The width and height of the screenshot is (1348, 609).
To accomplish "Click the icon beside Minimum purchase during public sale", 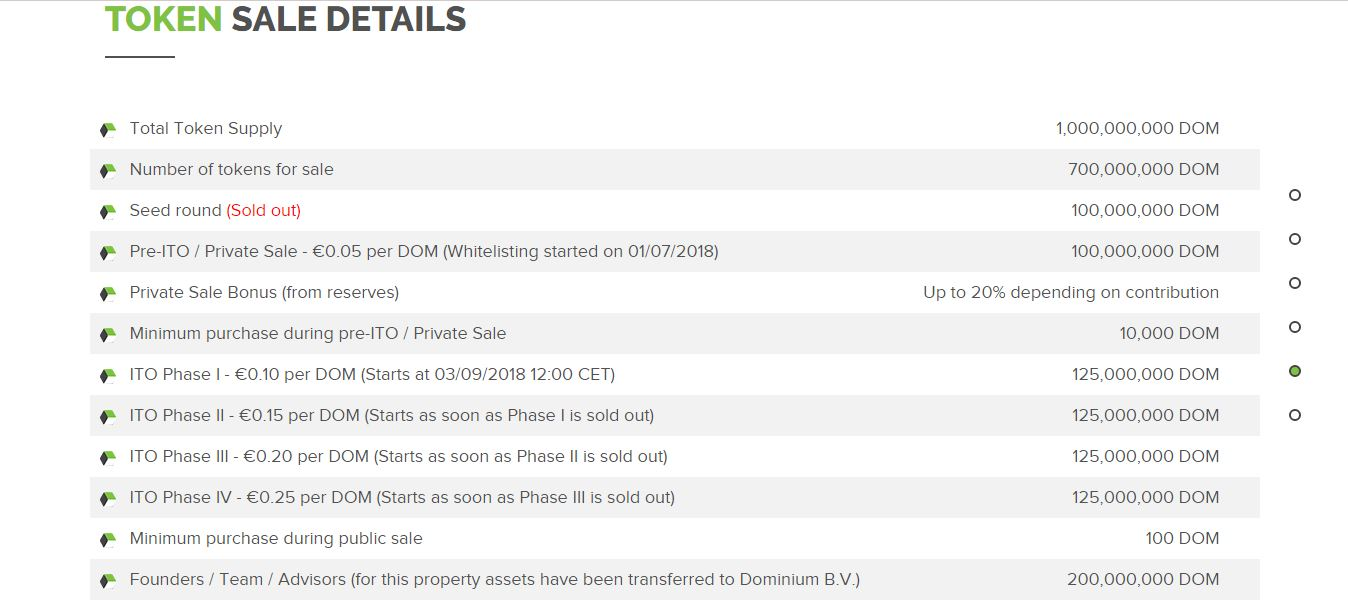I will 108,540.
